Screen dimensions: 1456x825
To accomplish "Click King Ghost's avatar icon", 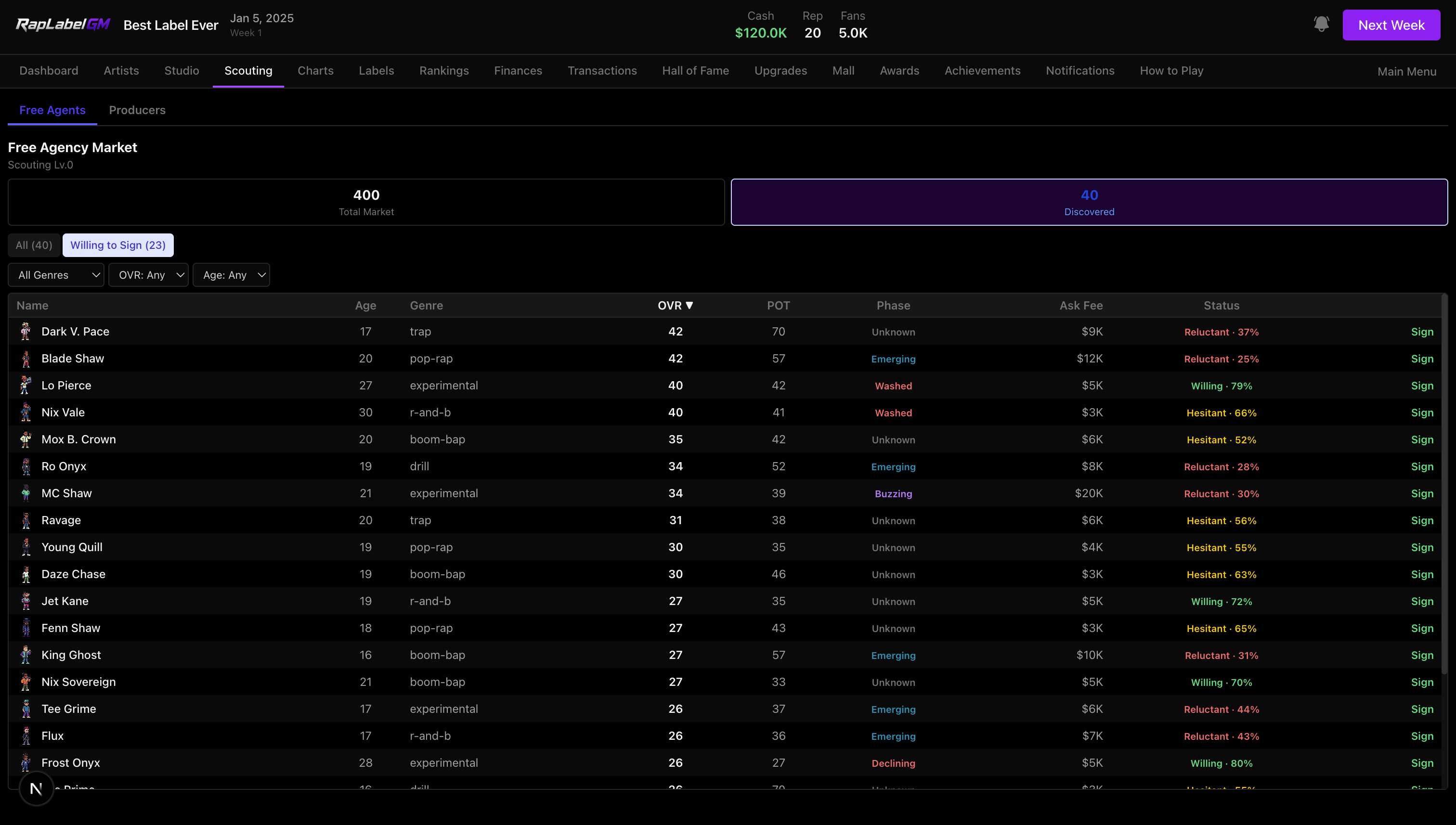I will pyautogui.click(x=26, y=655).
